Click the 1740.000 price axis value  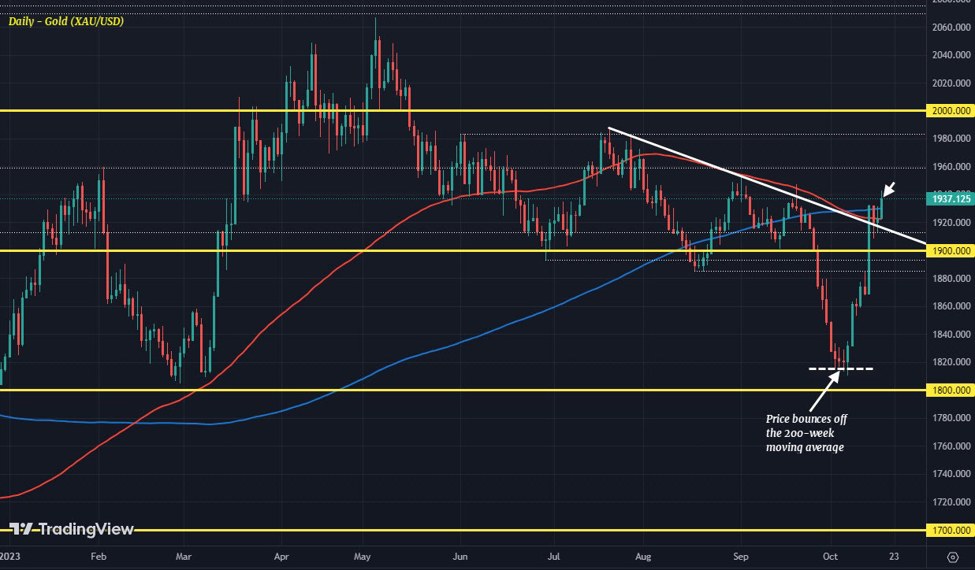951,474
